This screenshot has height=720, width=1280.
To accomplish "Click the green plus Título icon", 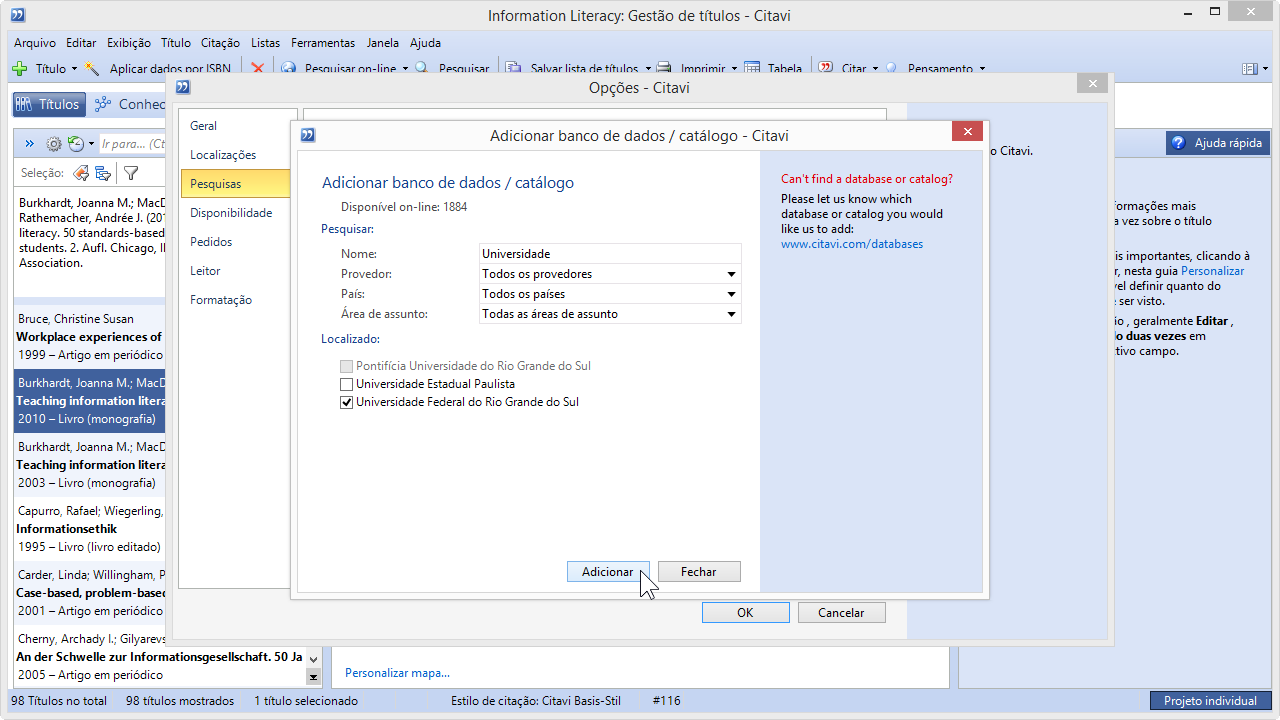I will pyautogui.click(x=19, y=69).
